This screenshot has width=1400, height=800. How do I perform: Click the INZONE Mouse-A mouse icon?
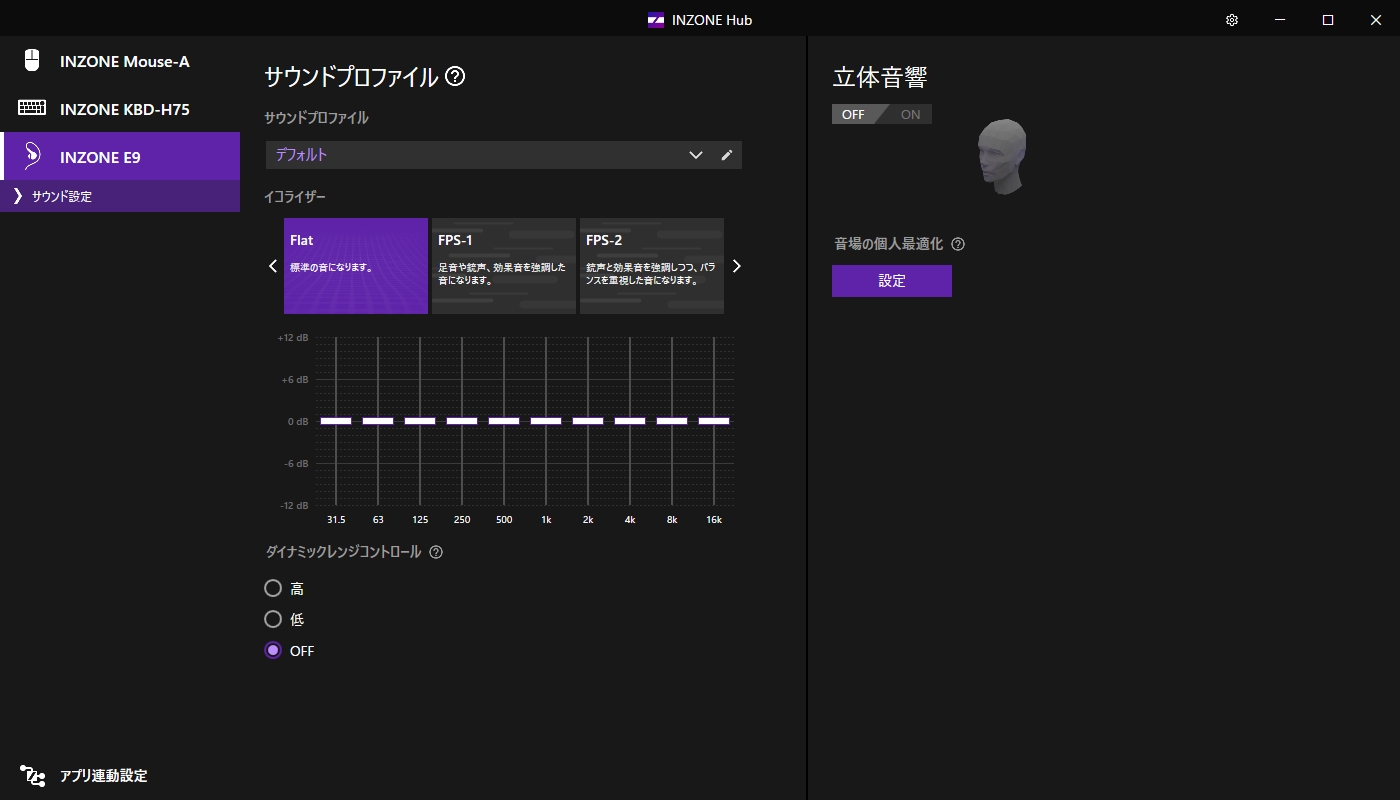[32, 60]
